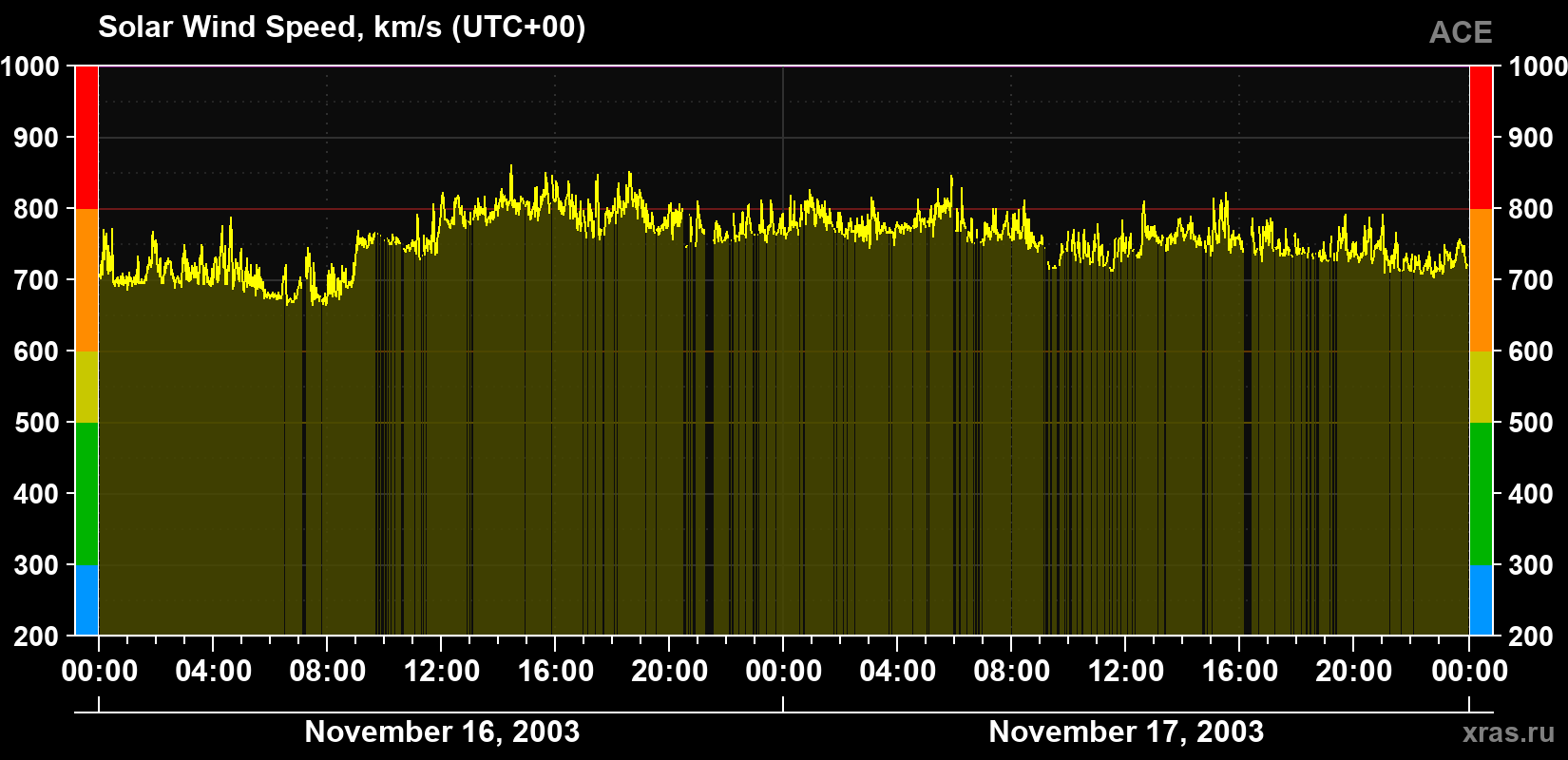1568x760 pixels.
Task: Click the green segment of the left color scale
Action: point(86,494)
